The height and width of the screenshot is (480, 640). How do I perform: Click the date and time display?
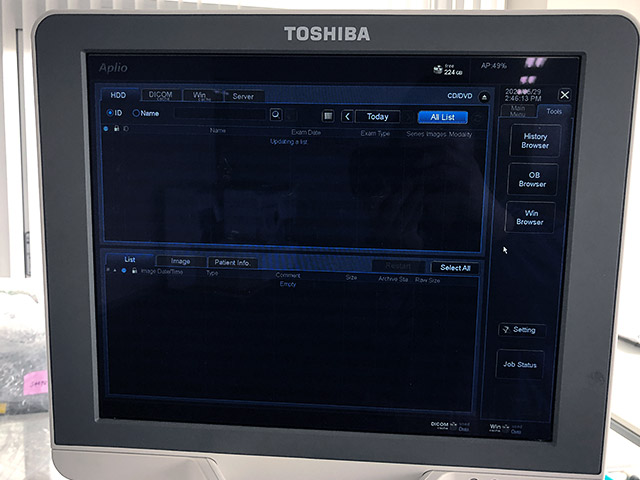[523, 95]
